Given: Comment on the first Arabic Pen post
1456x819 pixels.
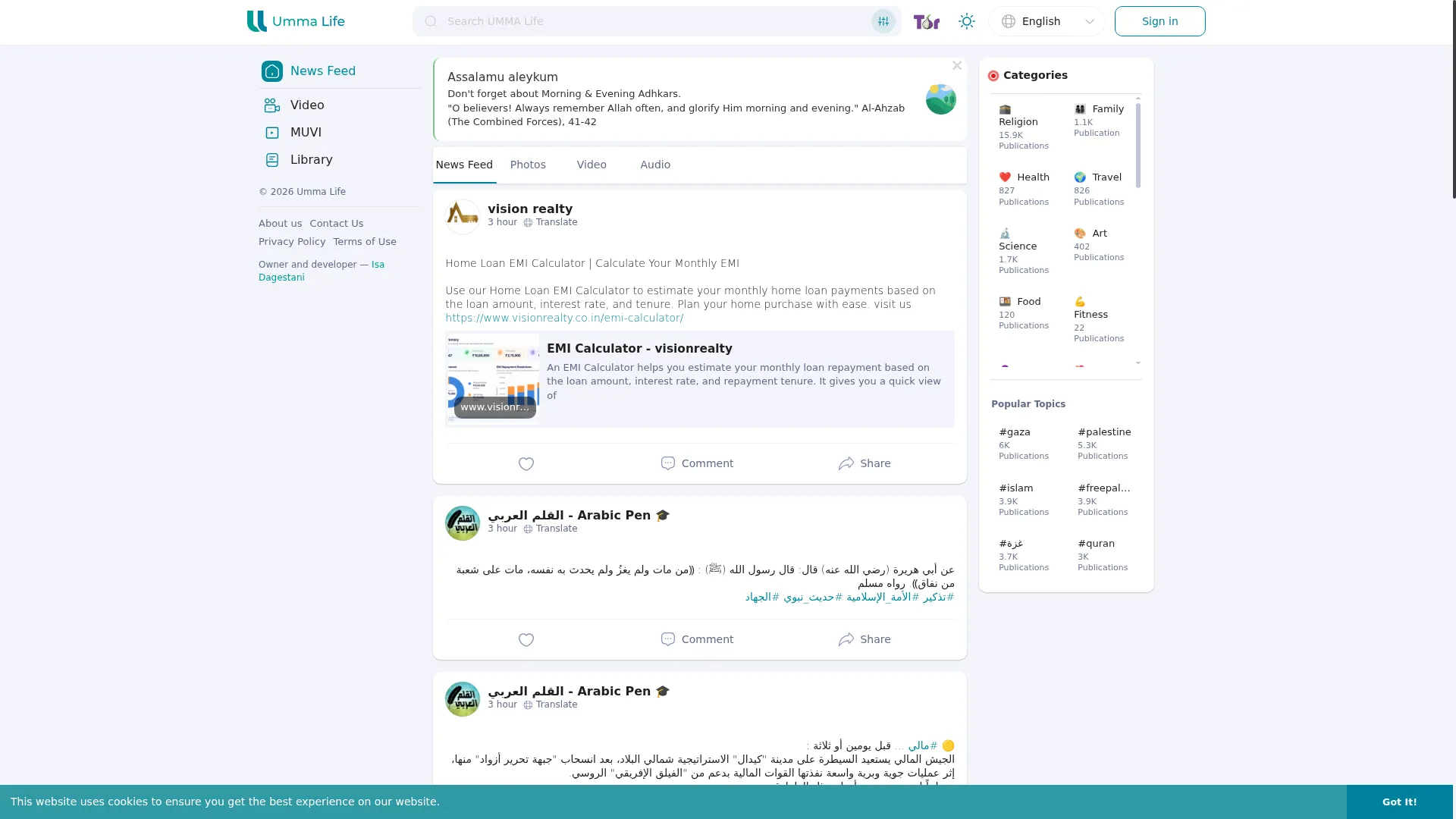Looking at the screenshot, I should (697, 639).
